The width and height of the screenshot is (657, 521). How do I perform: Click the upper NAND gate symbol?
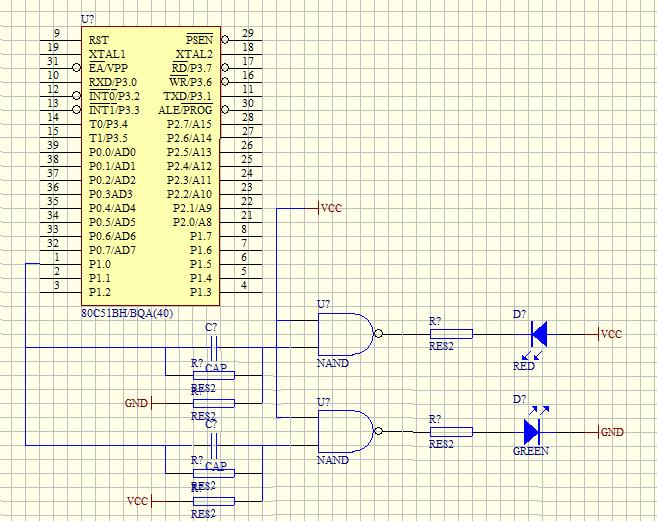click(345, 333)
